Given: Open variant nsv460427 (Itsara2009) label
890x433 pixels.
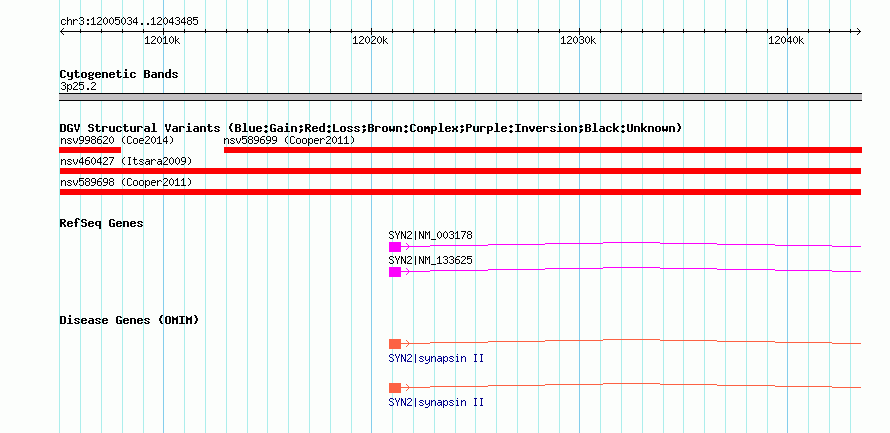Looking at the screenshot, I should point(126,162).
